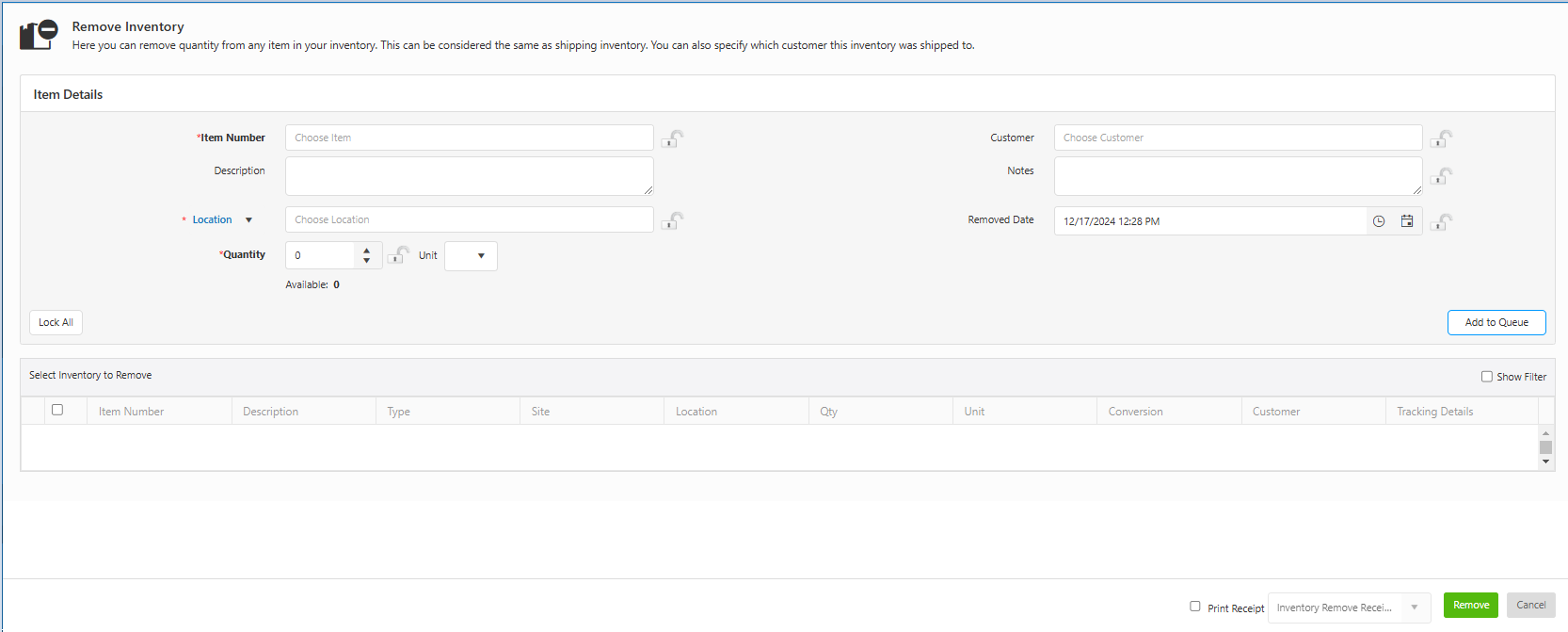Toggle lock icon beside Customer field
The width and height of the screenshot is (1568, 632).
tap(1441, 139)
